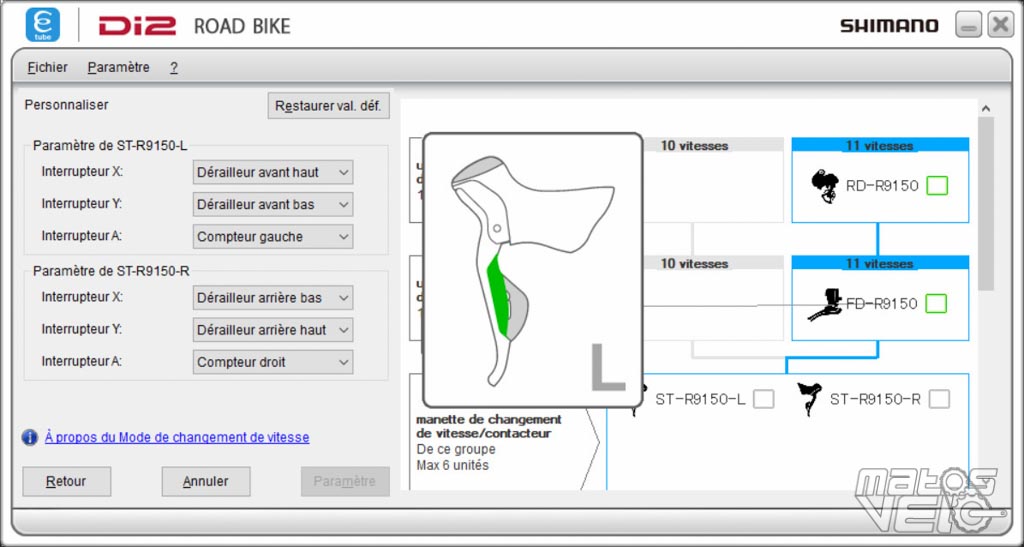
Task: Click the Paramètre de ST-R9150-L group label
Action: pyautogui.click(x=110, y=146)
